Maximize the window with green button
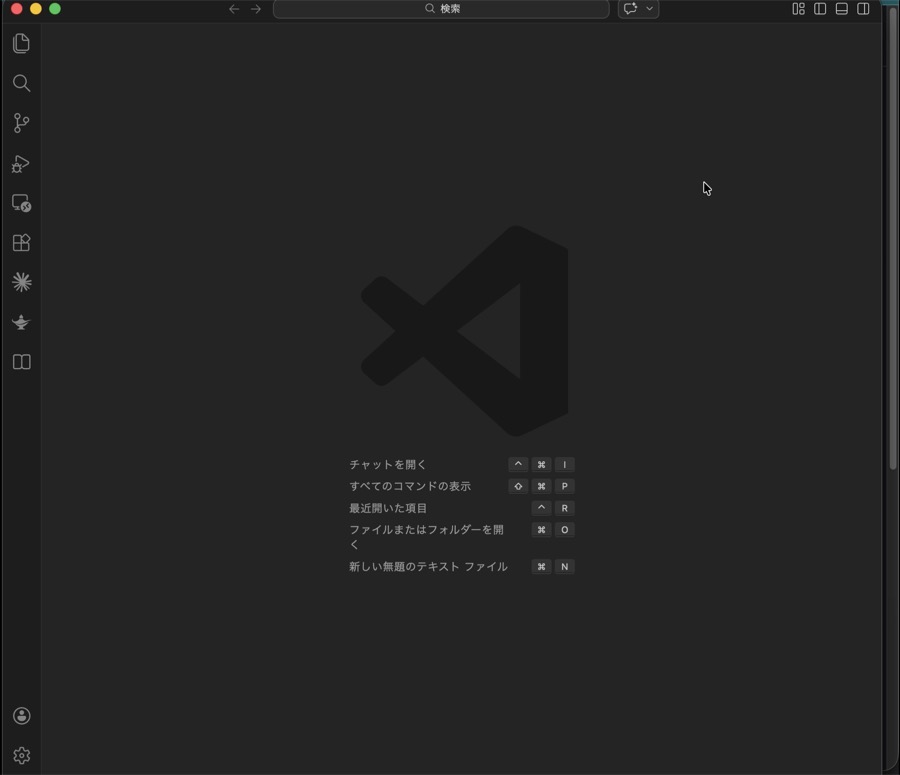This screenshot has width=900, height=775. [x=55, y=9]
